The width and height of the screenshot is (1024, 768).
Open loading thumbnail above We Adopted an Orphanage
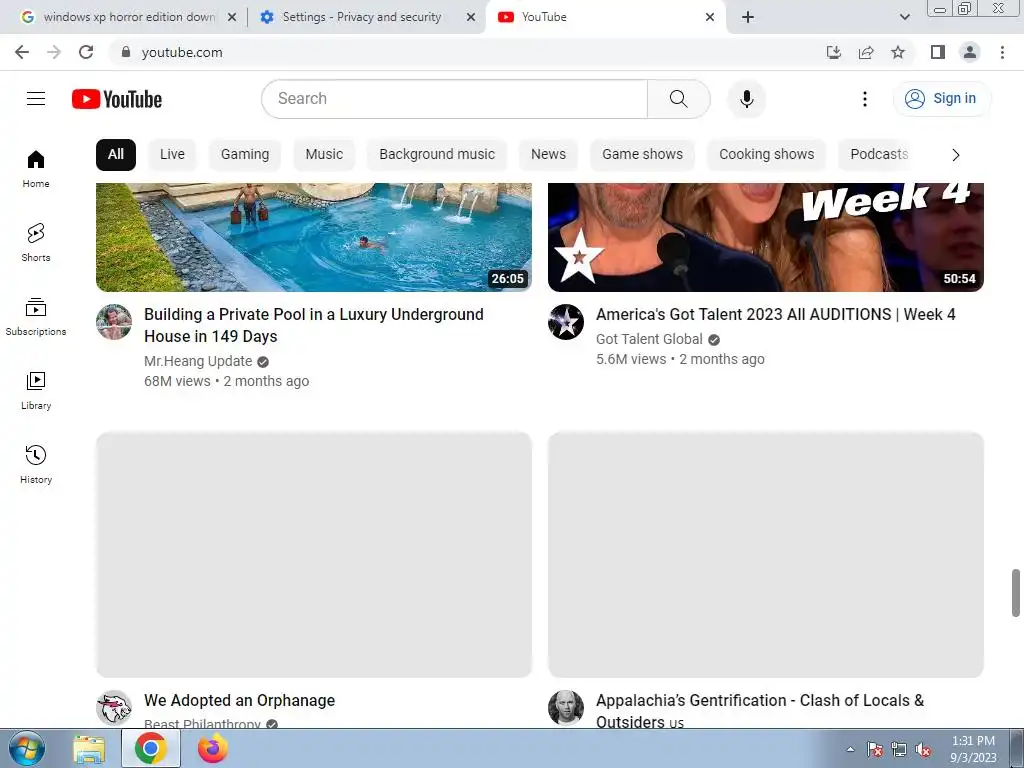pyautogui.click(x=313, y=554)
